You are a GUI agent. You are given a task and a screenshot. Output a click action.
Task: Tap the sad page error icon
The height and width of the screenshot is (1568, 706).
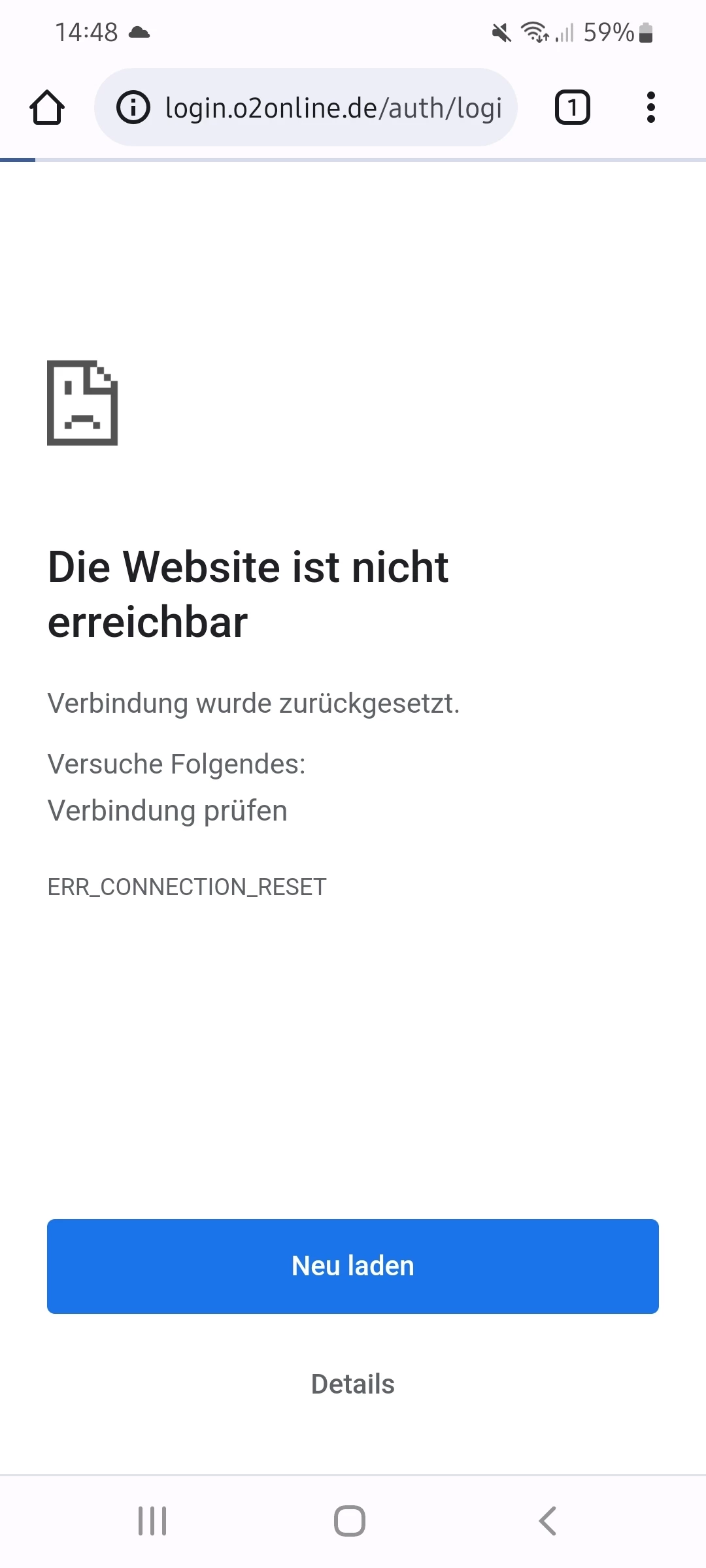coord(82,402)
